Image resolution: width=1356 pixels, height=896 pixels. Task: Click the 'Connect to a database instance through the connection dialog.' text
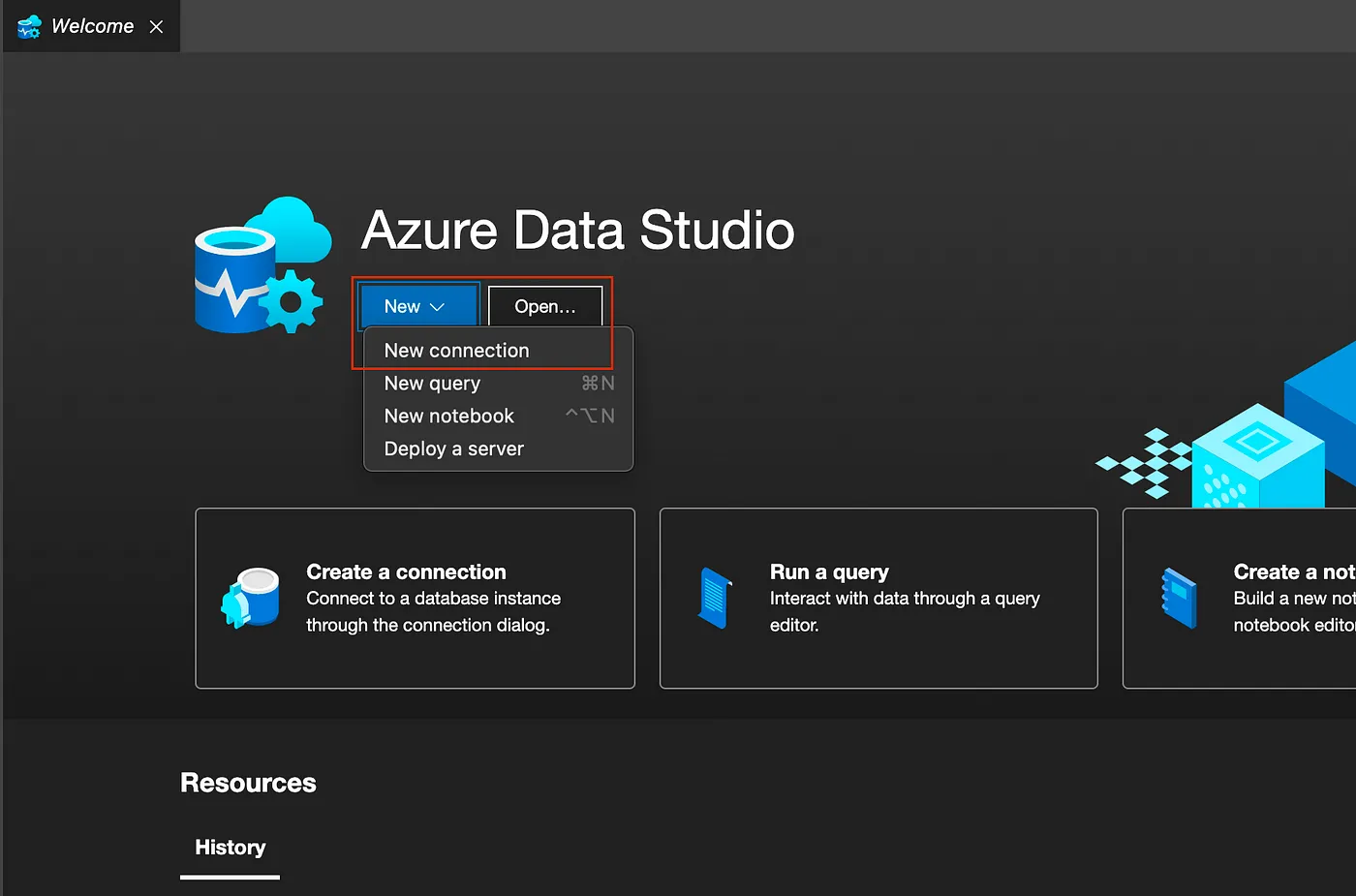click(x=433, y=611)
